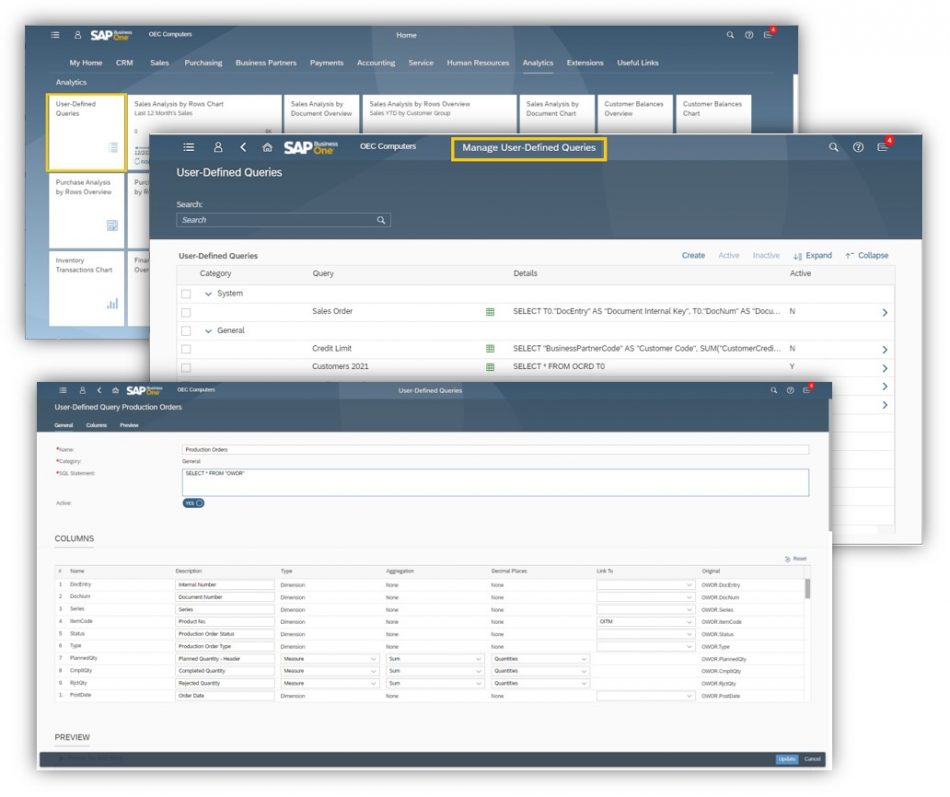Go back from the Production Orders query window
The width and height of the screenshot is (950, 797).
pyautogui.click(x=99, y=390)
